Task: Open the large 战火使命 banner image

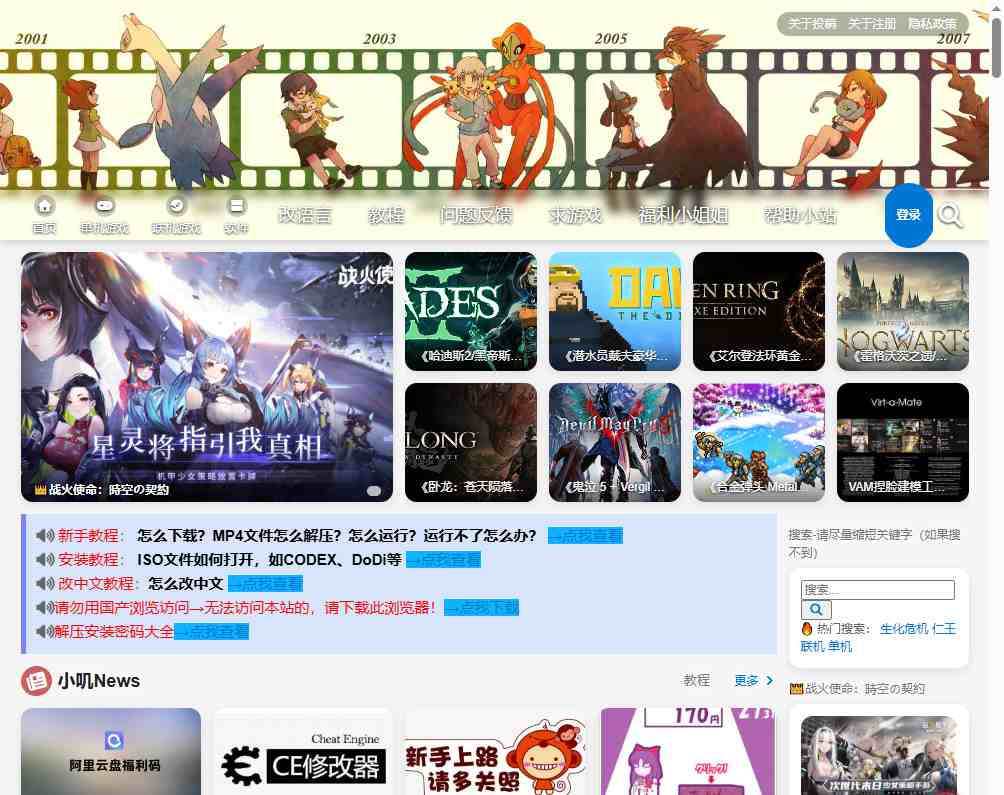Action: tap(207, 377)
